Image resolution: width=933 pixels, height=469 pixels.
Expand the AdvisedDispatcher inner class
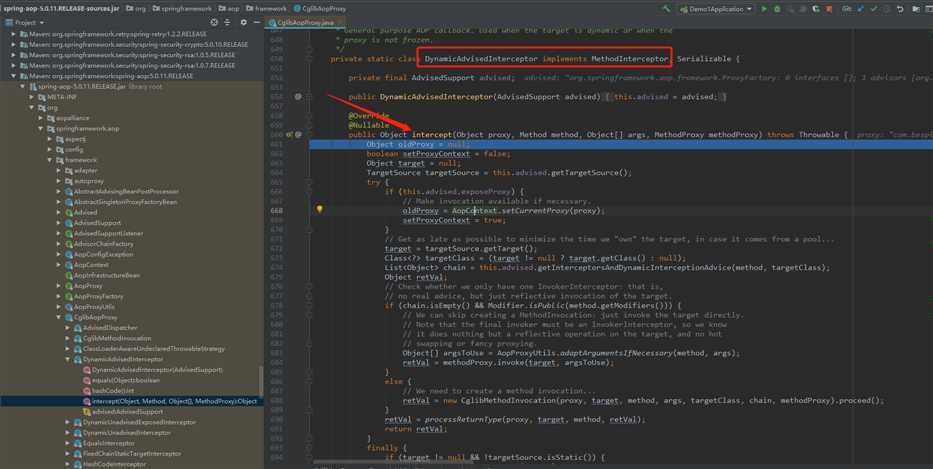point(67,328)
